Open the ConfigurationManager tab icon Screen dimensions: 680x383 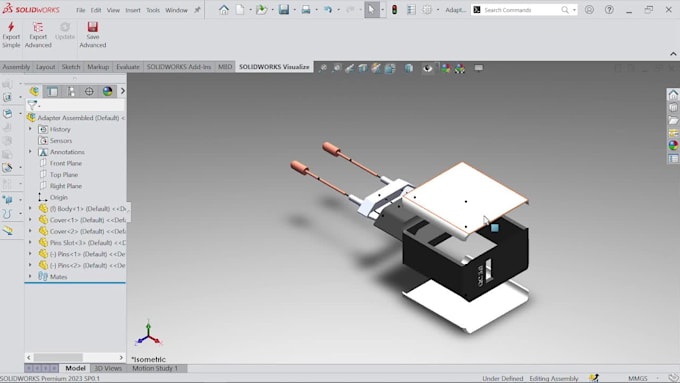coord(71,91)
